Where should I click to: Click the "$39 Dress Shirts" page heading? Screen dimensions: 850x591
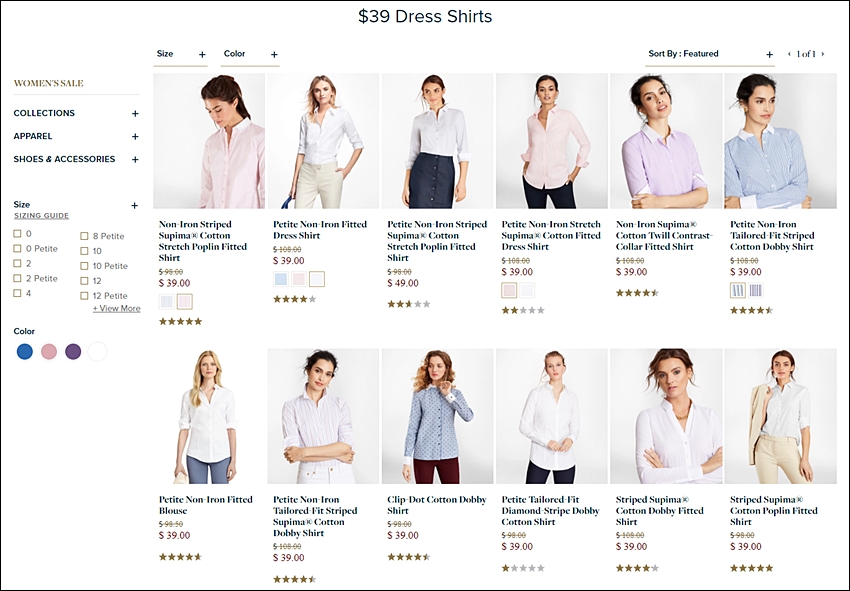[x=425, y=16]
